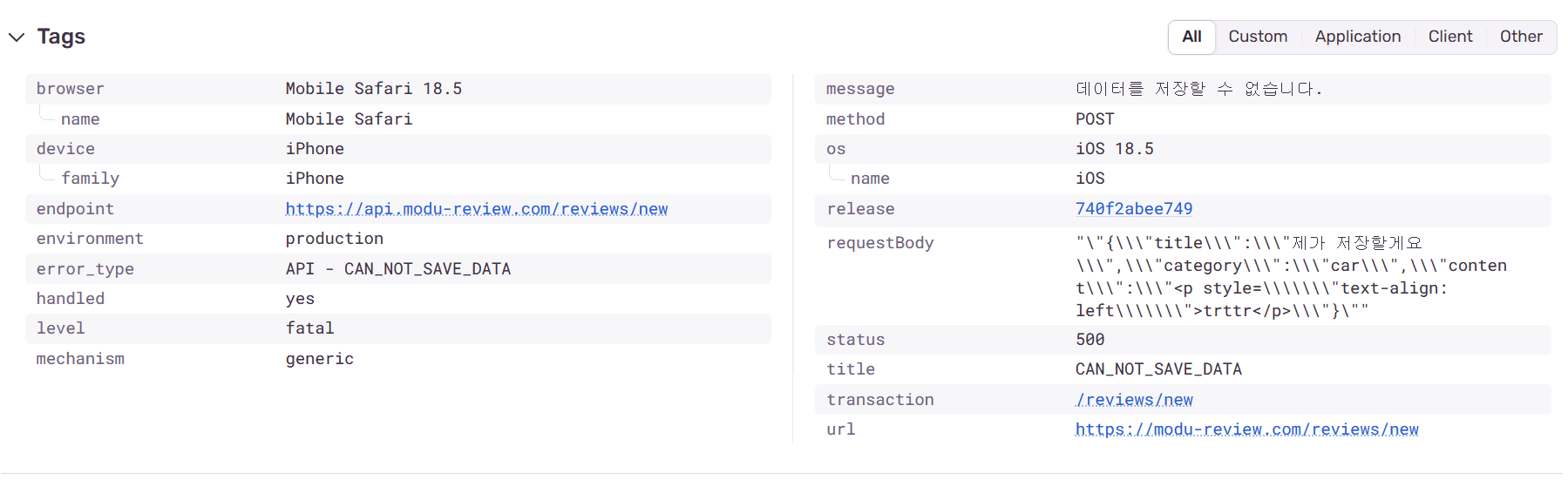
Task: Click the level tag value fatal
Action: [309, 328]
